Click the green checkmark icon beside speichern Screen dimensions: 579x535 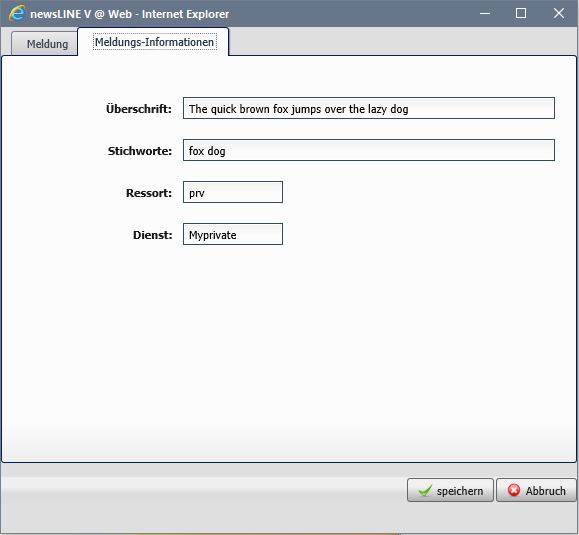(x=425, y=491)
